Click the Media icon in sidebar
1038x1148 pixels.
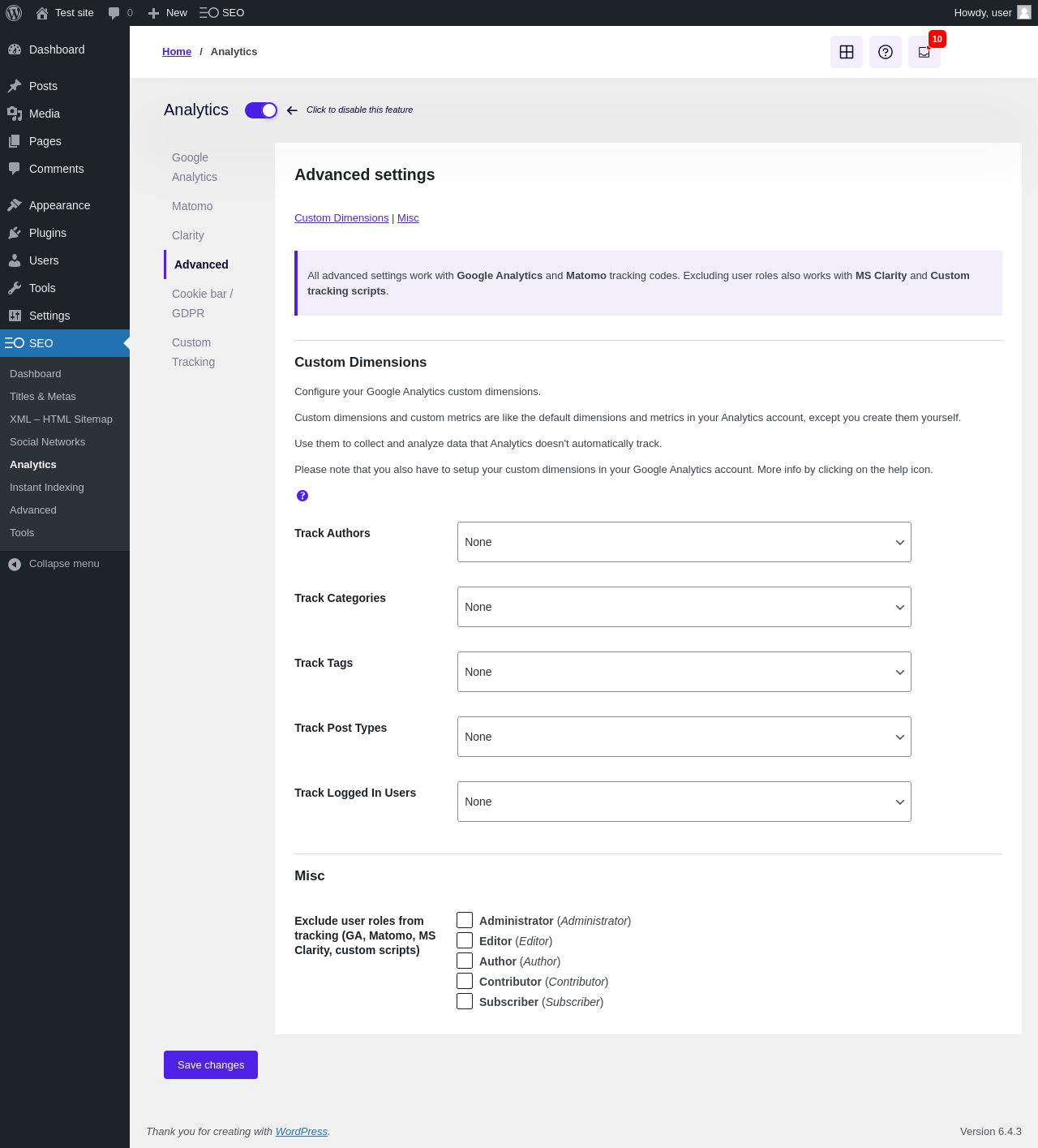[x=15, y=114]
